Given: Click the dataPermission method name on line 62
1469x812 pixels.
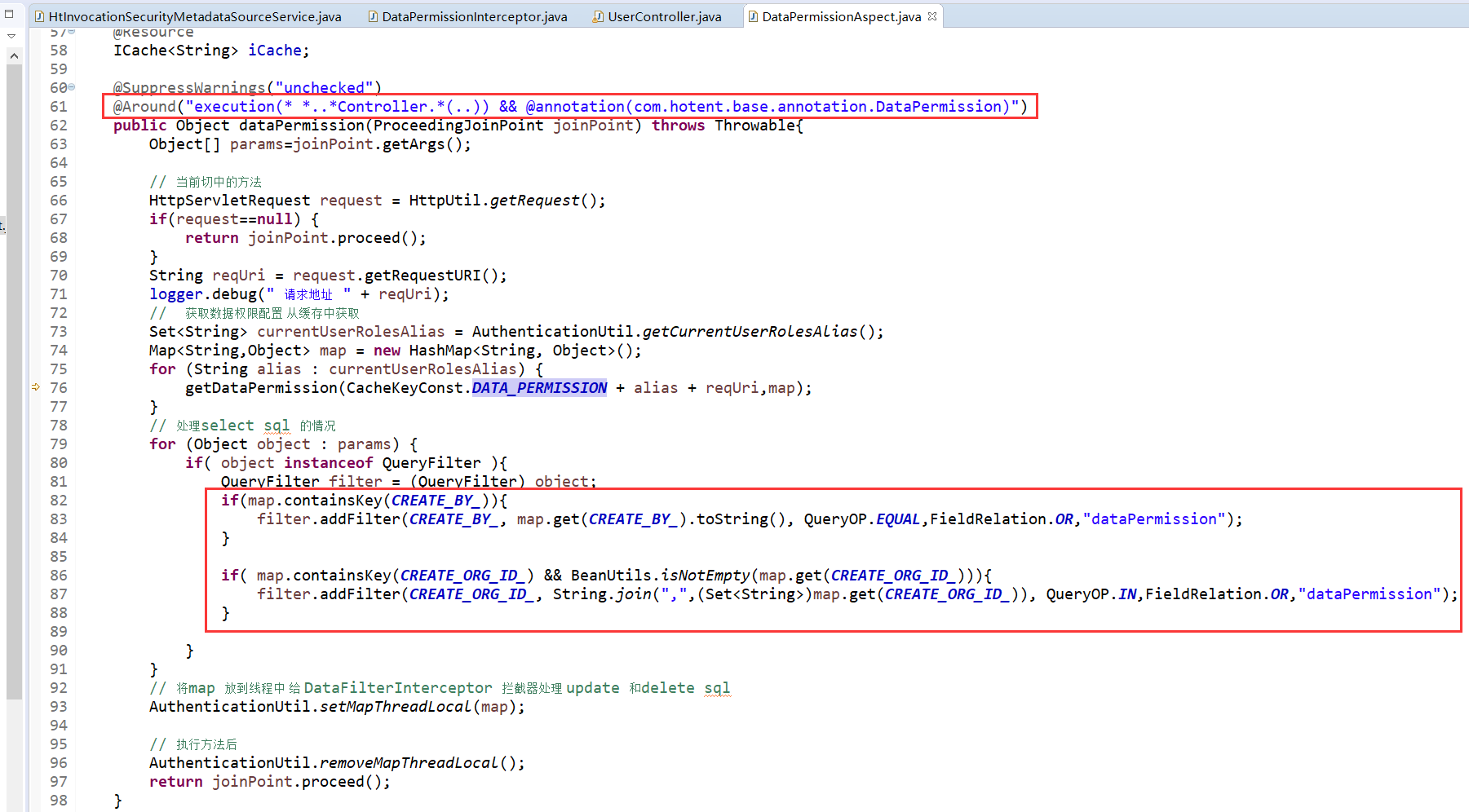Looking at the screenshot, I should 302,125.
